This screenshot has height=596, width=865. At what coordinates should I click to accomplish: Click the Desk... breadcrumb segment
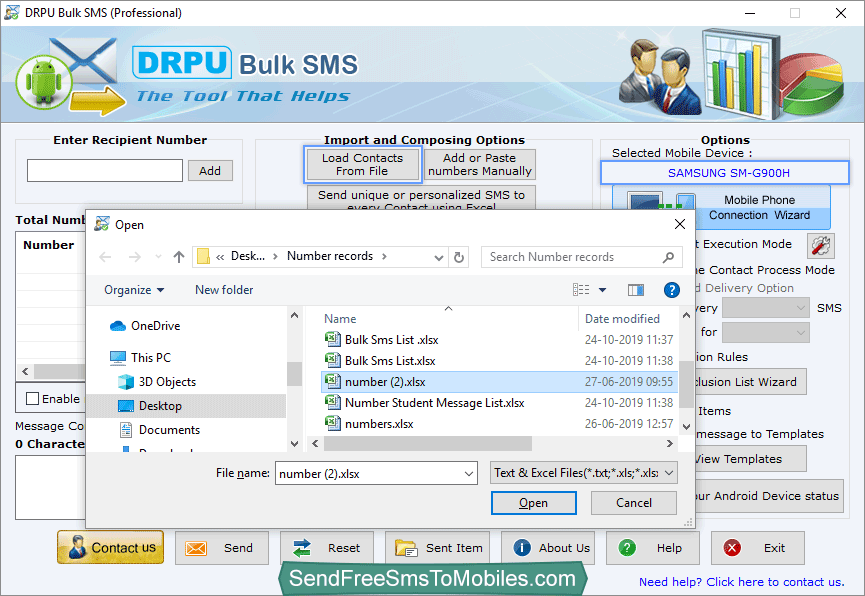tap(248, 256)
